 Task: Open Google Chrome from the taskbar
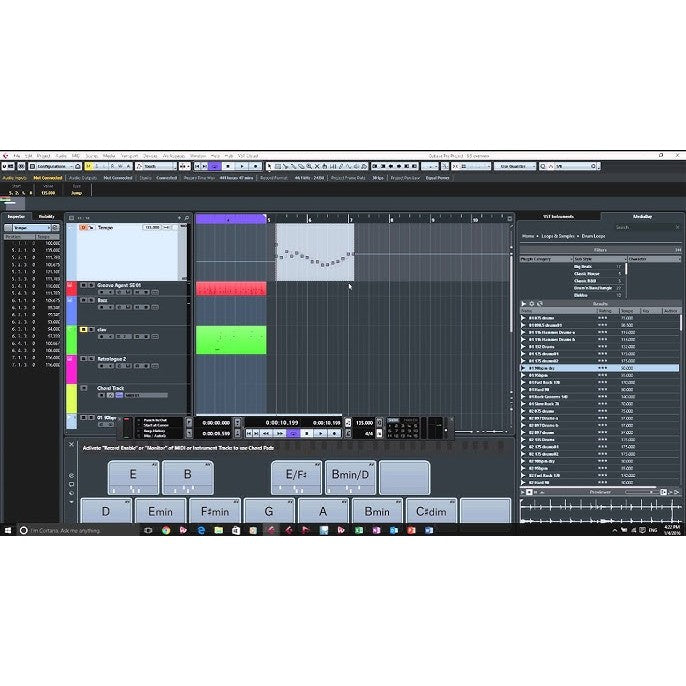[166, 530]
